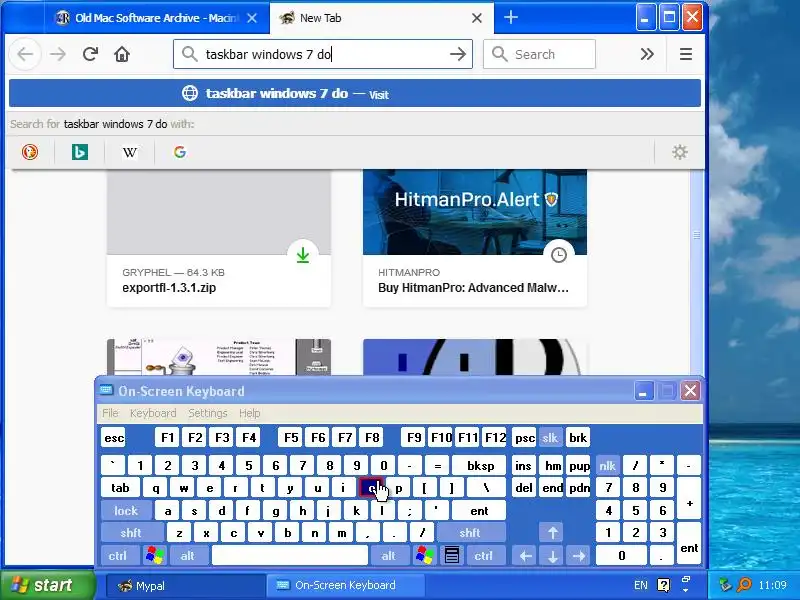800x600 pixels.
Task: Click the right arrow key on keyboard
Action: pos(579,555)
